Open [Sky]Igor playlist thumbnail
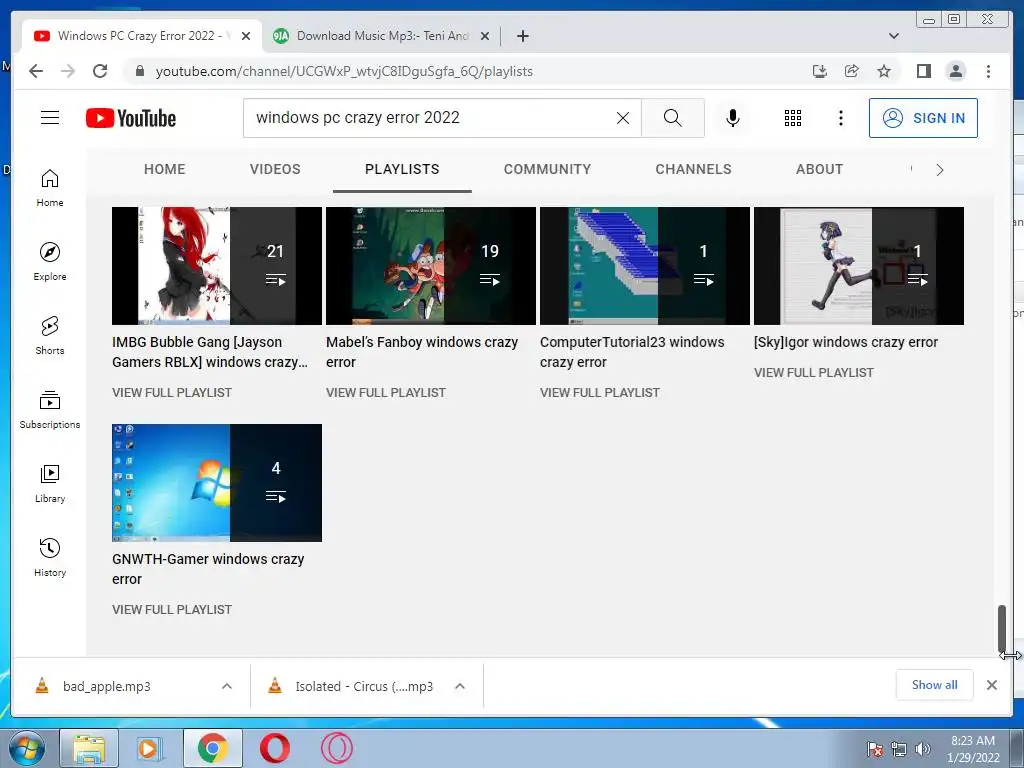Viewport: 1024px width, 768px height. pyautogui.click(x=859, y=266)
